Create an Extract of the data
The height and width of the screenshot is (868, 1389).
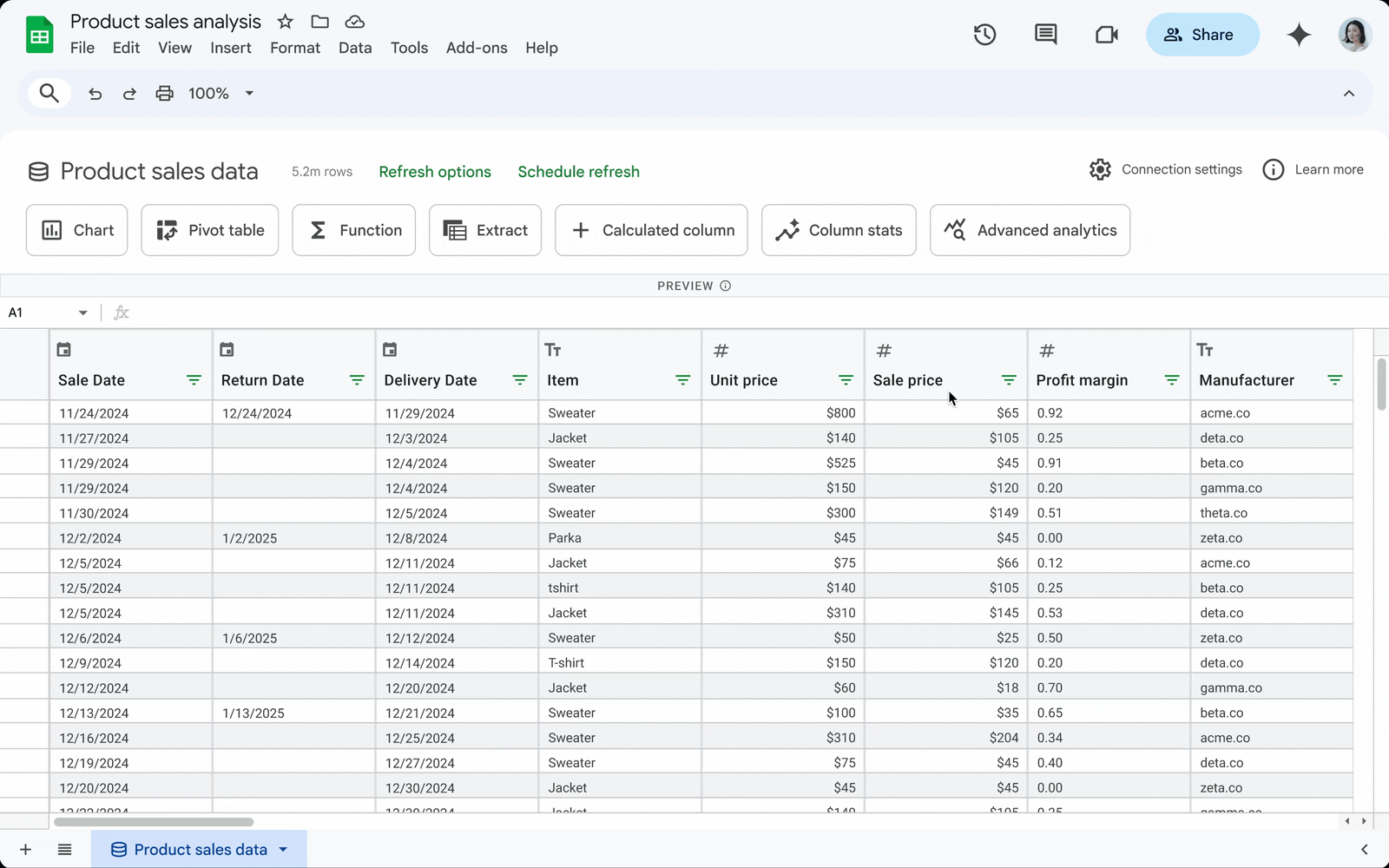484,230
